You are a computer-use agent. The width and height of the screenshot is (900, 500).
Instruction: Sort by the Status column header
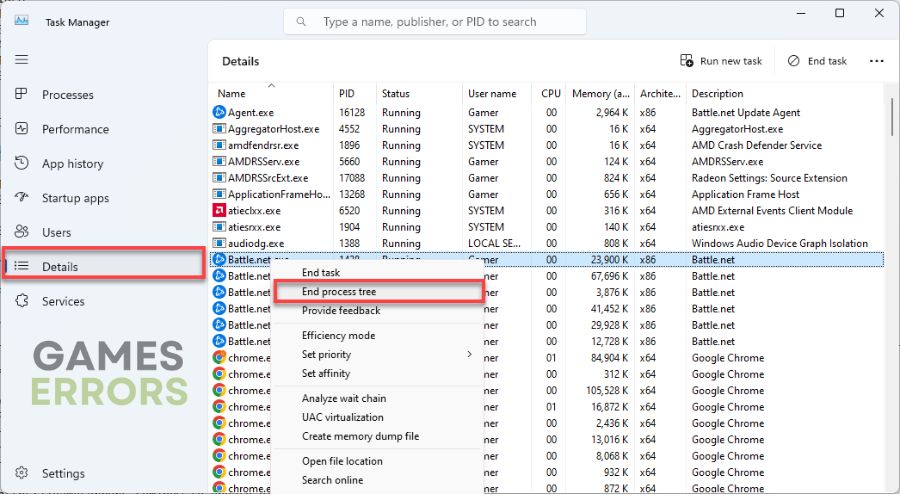pyautogui.click(x=396, y=94)
